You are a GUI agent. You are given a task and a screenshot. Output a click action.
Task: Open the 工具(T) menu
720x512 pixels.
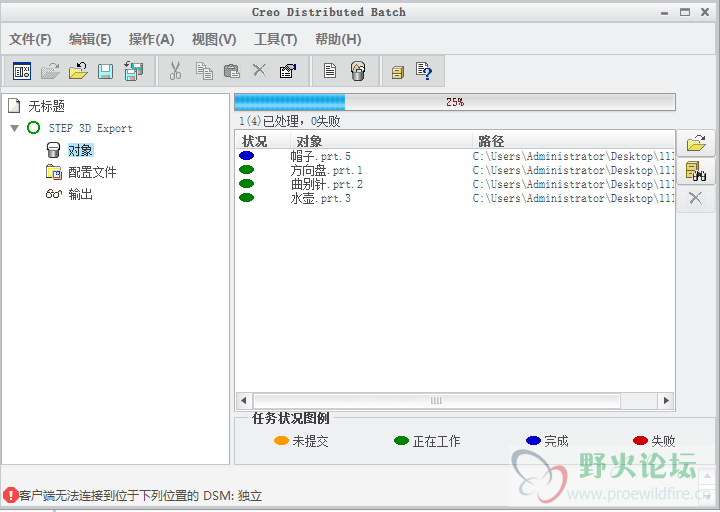(x=276, y=39)
